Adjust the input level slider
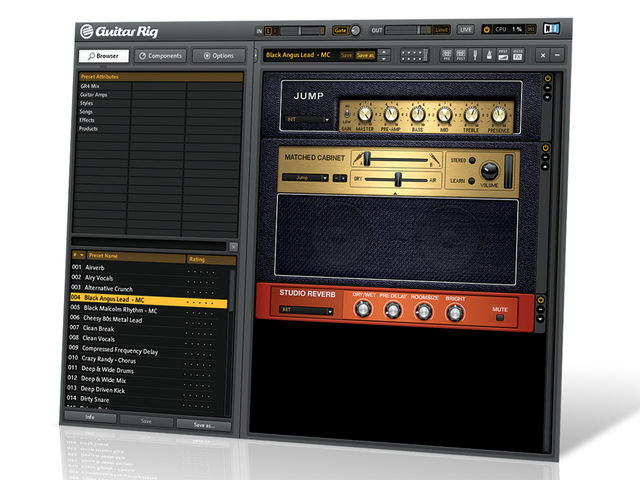Viewport: 640px width, 480px height. [302, 31]
